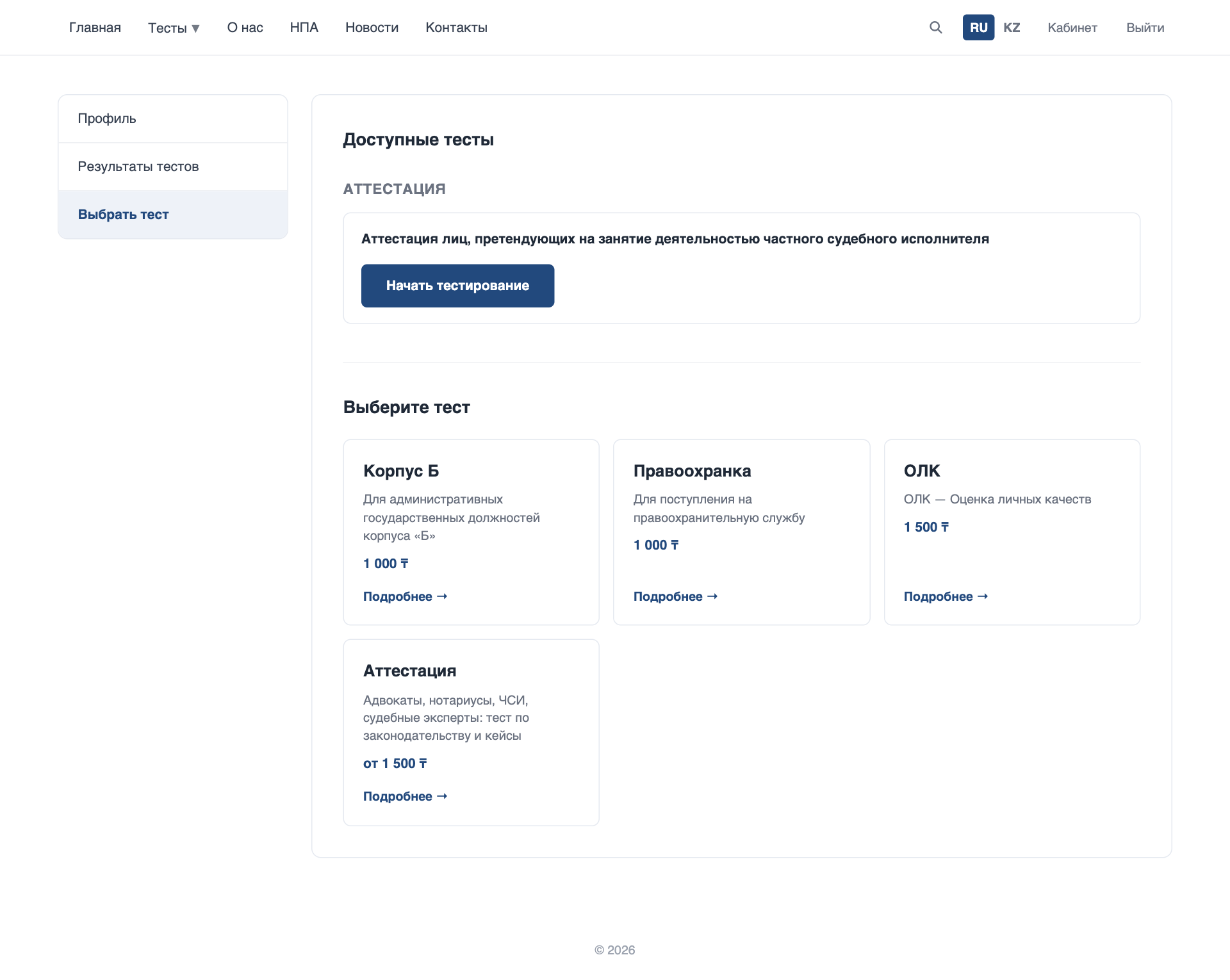Image resolution: width=1230 pixels, height=980 pixels.
Task: Open the Новости page
Action: point(372,28)
